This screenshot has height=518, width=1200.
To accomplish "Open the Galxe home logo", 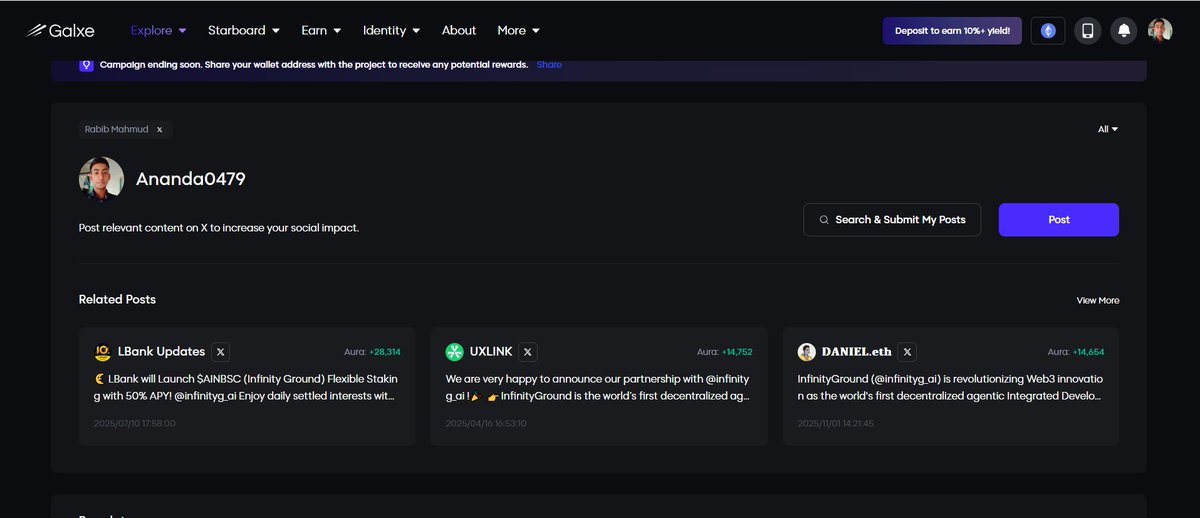I will [x=60, y=31].
